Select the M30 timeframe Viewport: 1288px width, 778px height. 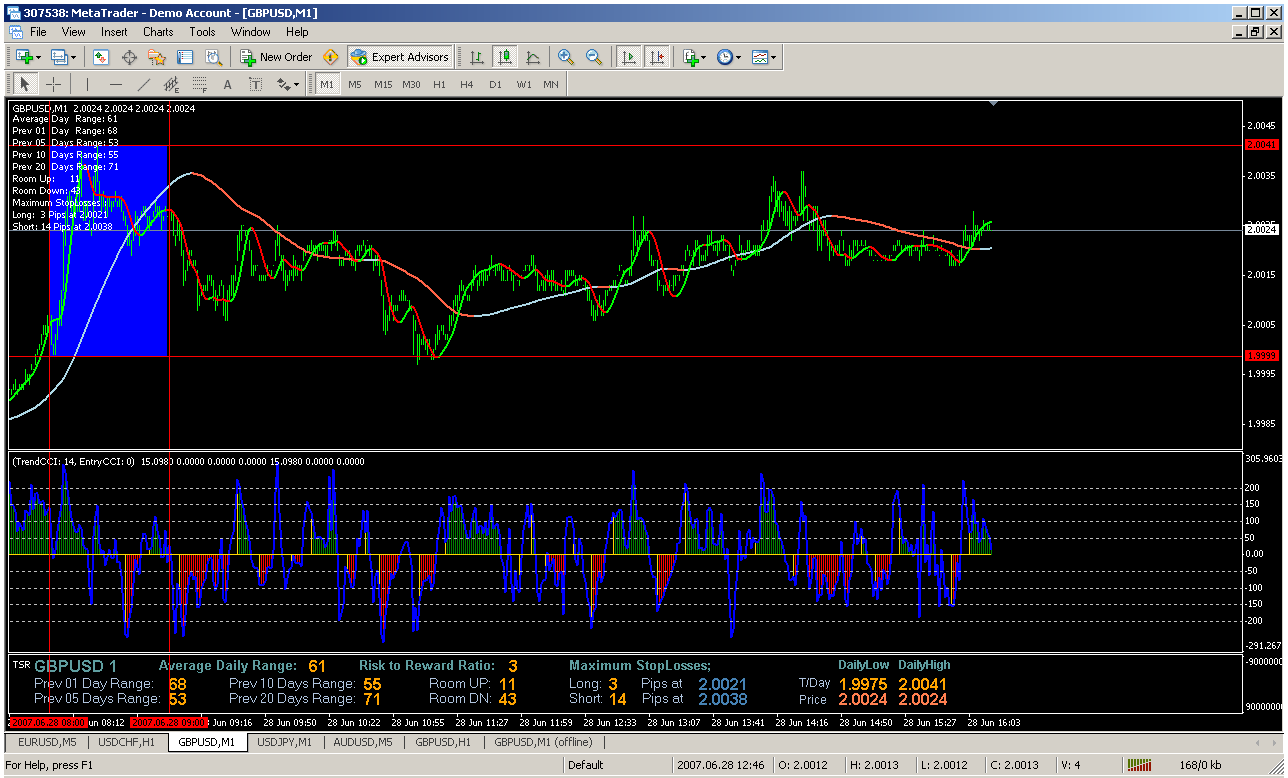pyautogui.click(x=411, y=85)
